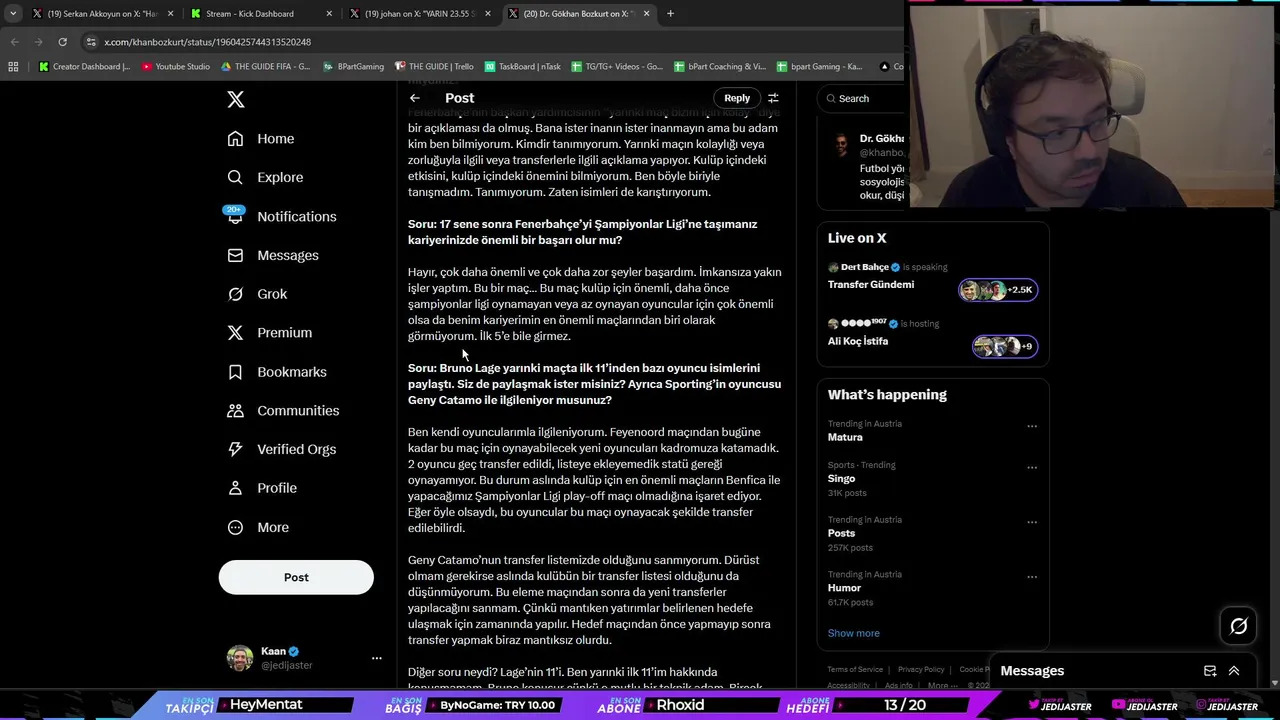Click listener avatars badge +9
This screenshot has width=1280, height=720.
click(x=1005, y=346)
